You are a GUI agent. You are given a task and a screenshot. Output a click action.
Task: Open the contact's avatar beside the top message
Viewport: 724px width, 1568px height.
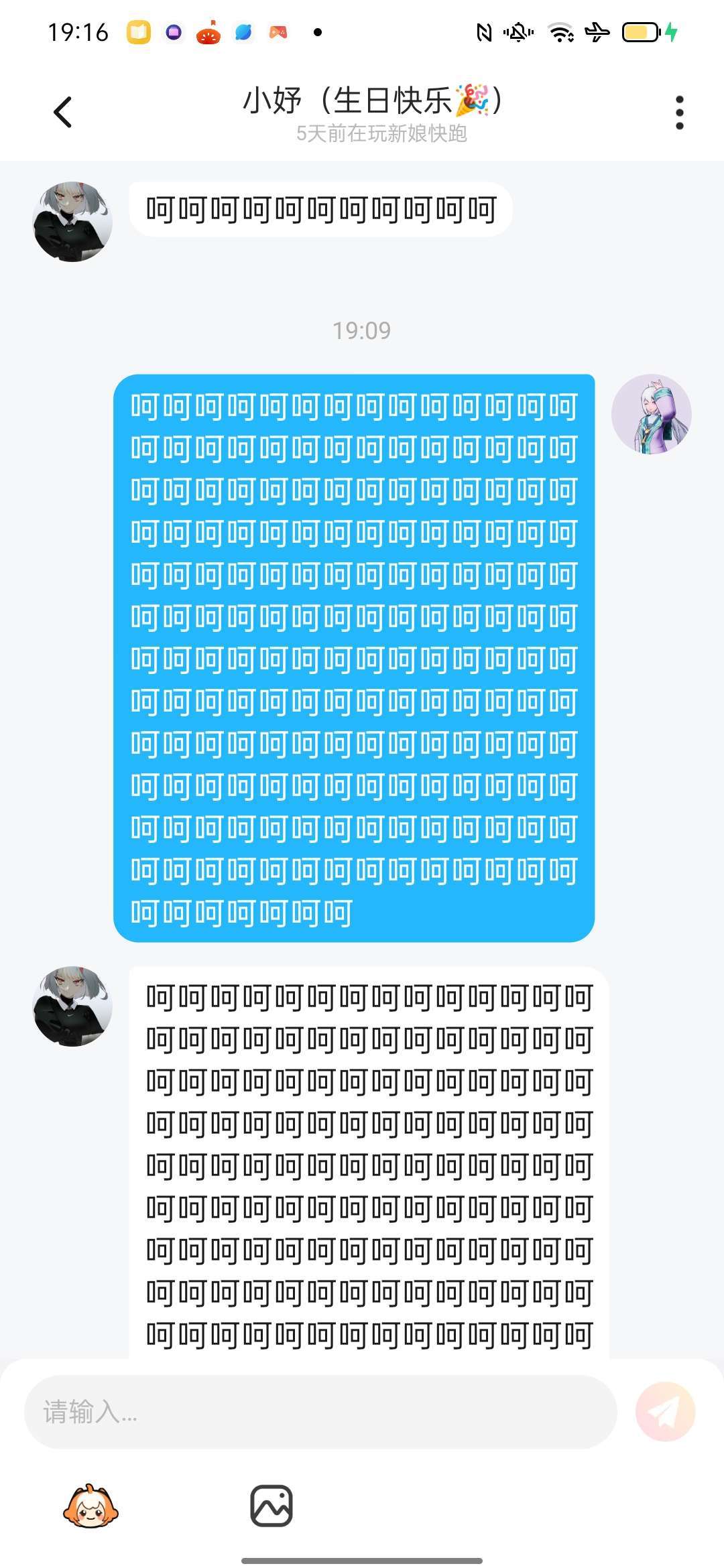click(x=72, y=222)
